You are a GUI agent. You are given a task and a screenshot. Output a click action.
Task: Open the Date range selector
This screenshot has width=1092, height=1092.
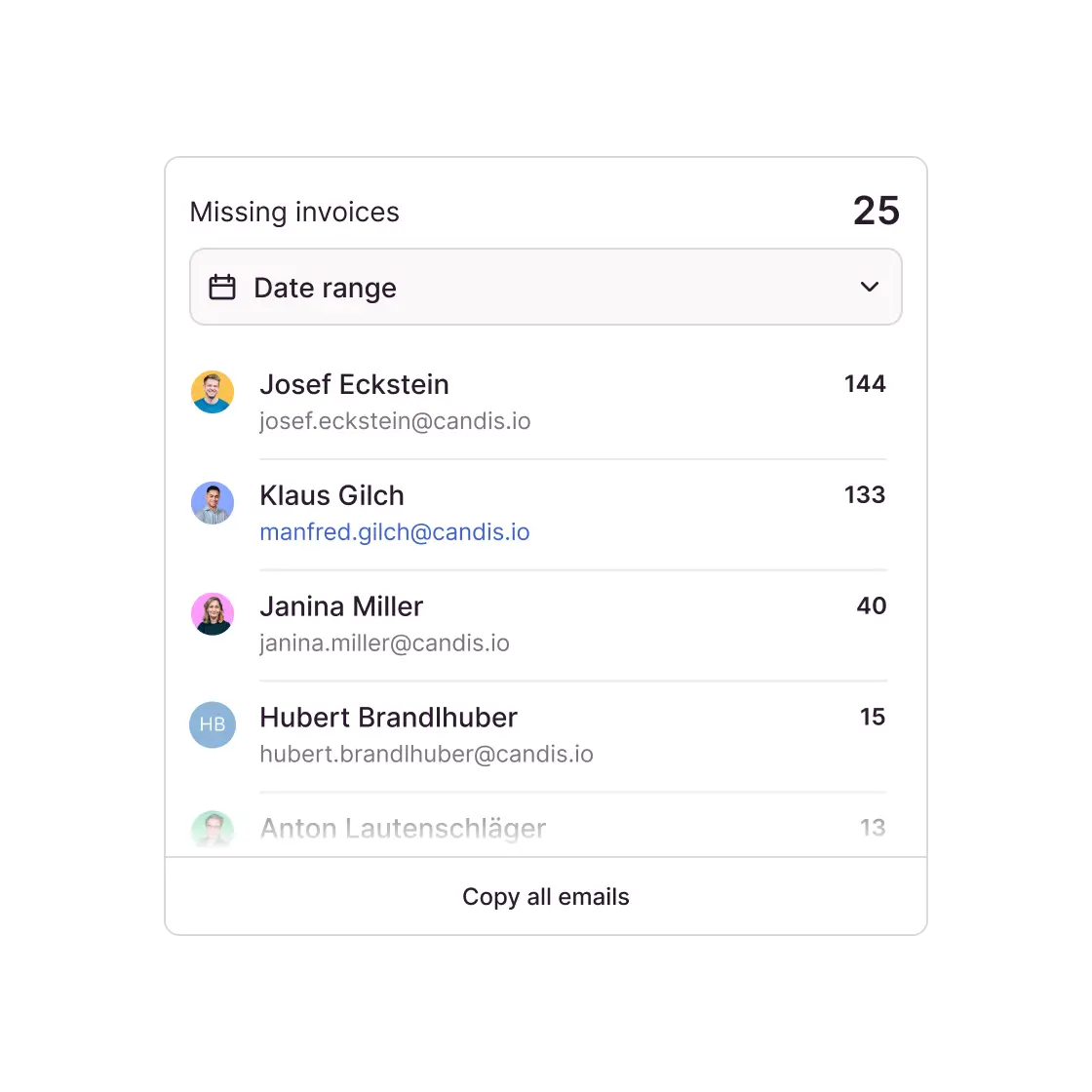(545, 287)
